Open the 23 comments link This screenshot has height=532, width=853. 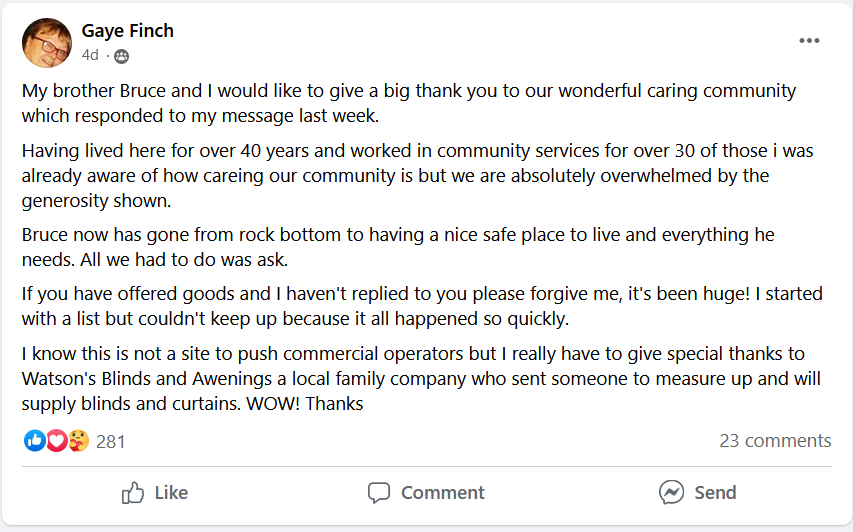(775, 441)
